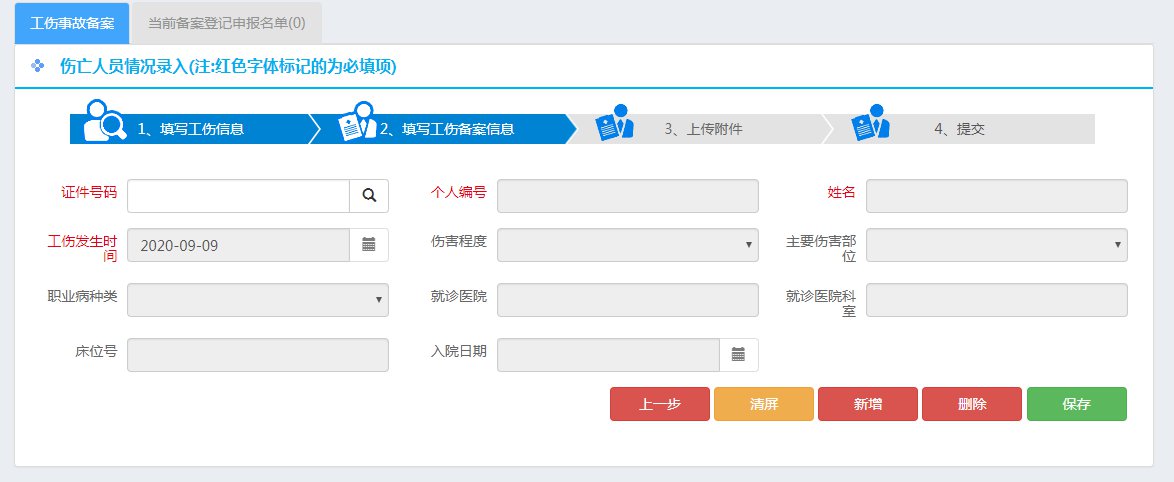
Task: Focus the 证件号码 input field
Action: [238, 196]
